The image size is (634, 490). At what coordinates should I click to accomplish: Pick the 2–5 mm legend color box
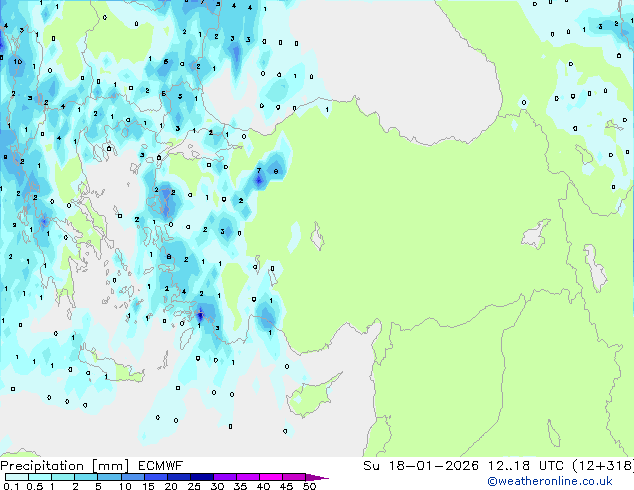click(86, 477)
